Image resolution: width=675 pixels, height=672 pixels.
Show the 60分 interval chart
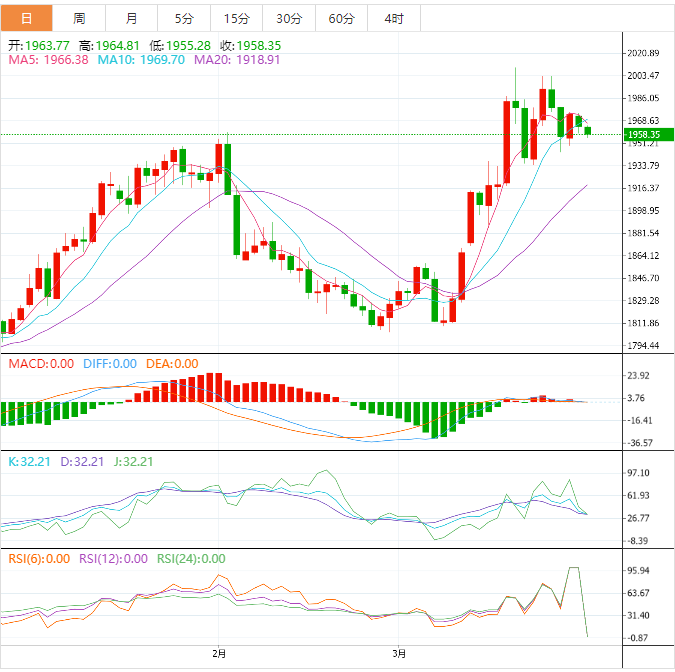[341, 18]
